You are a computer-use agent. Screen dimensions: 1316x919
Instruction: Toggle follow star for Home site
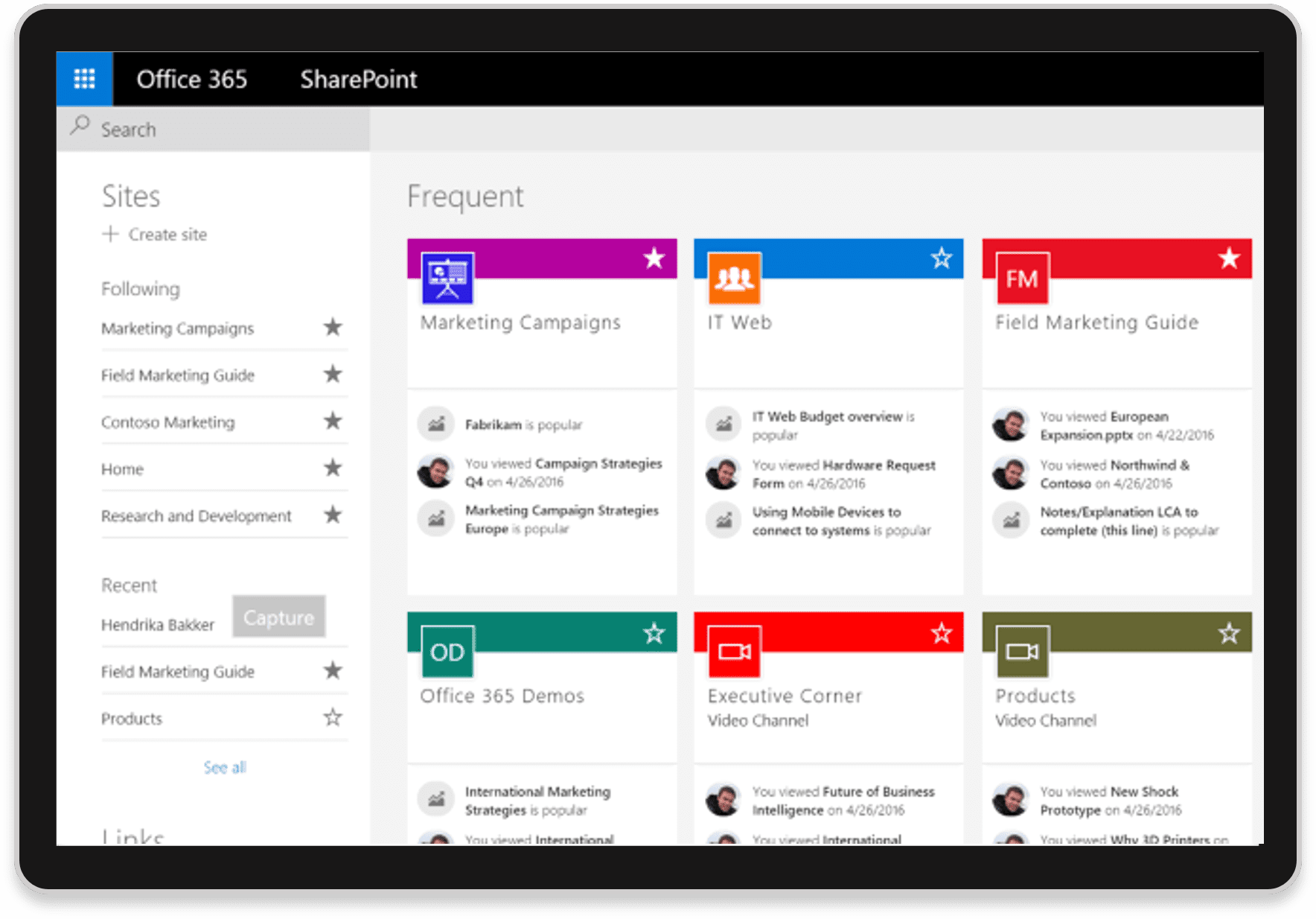pyautogui.click(x=333, y=468)
